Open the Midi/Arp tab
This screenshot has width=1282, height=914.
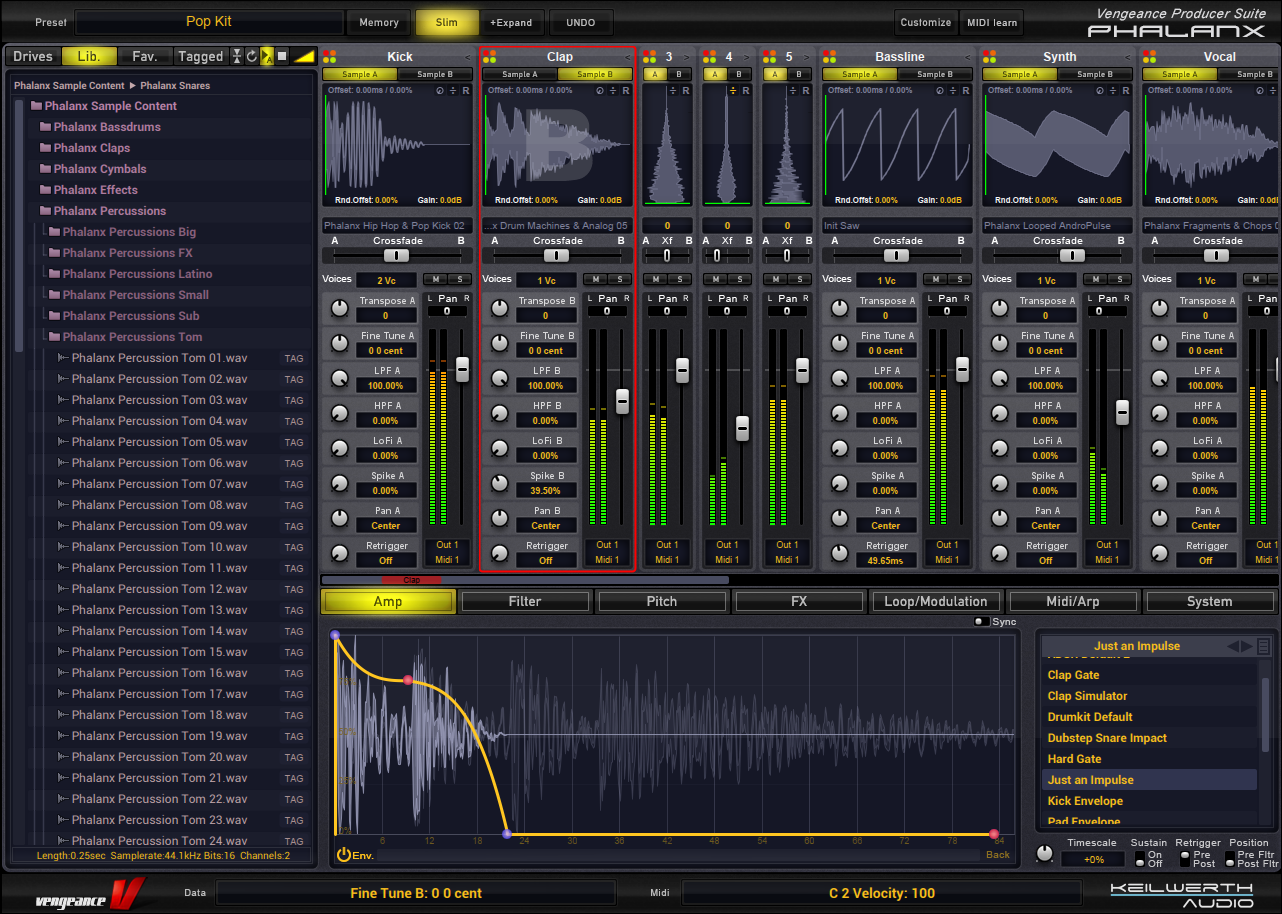point(1073,601)
